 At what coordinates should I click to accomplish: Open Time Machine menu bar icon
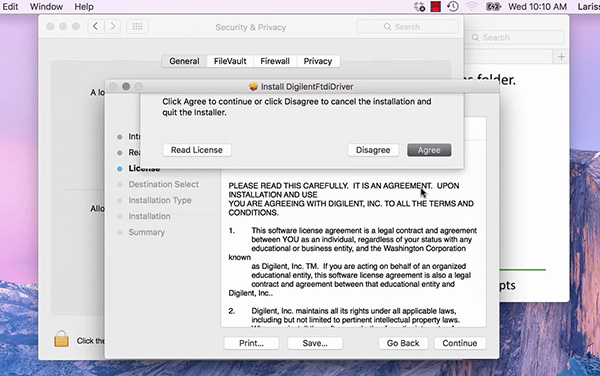click(453, 7)
